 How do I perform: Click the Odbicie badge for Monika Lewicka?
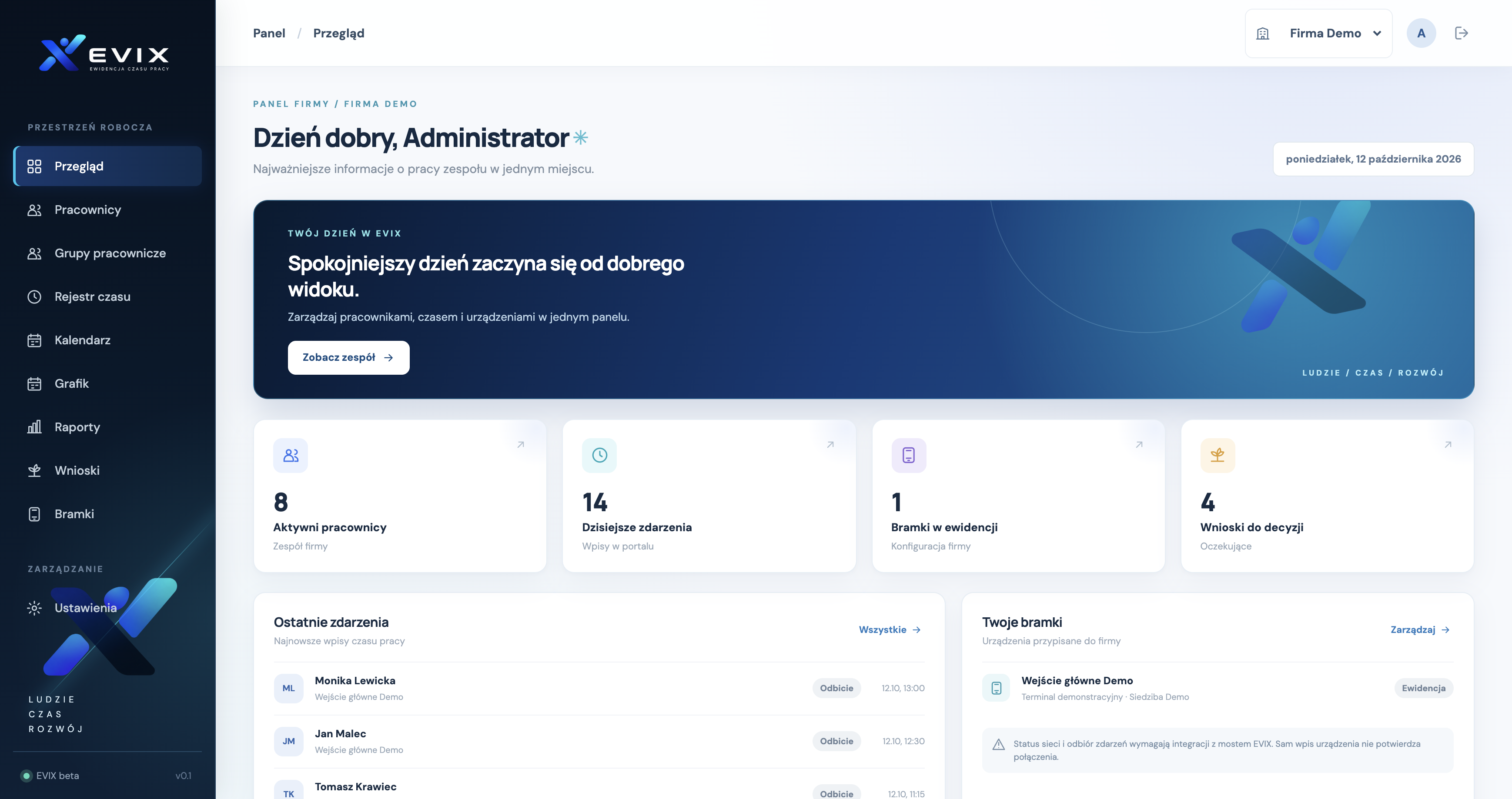[x=836, y=688]
